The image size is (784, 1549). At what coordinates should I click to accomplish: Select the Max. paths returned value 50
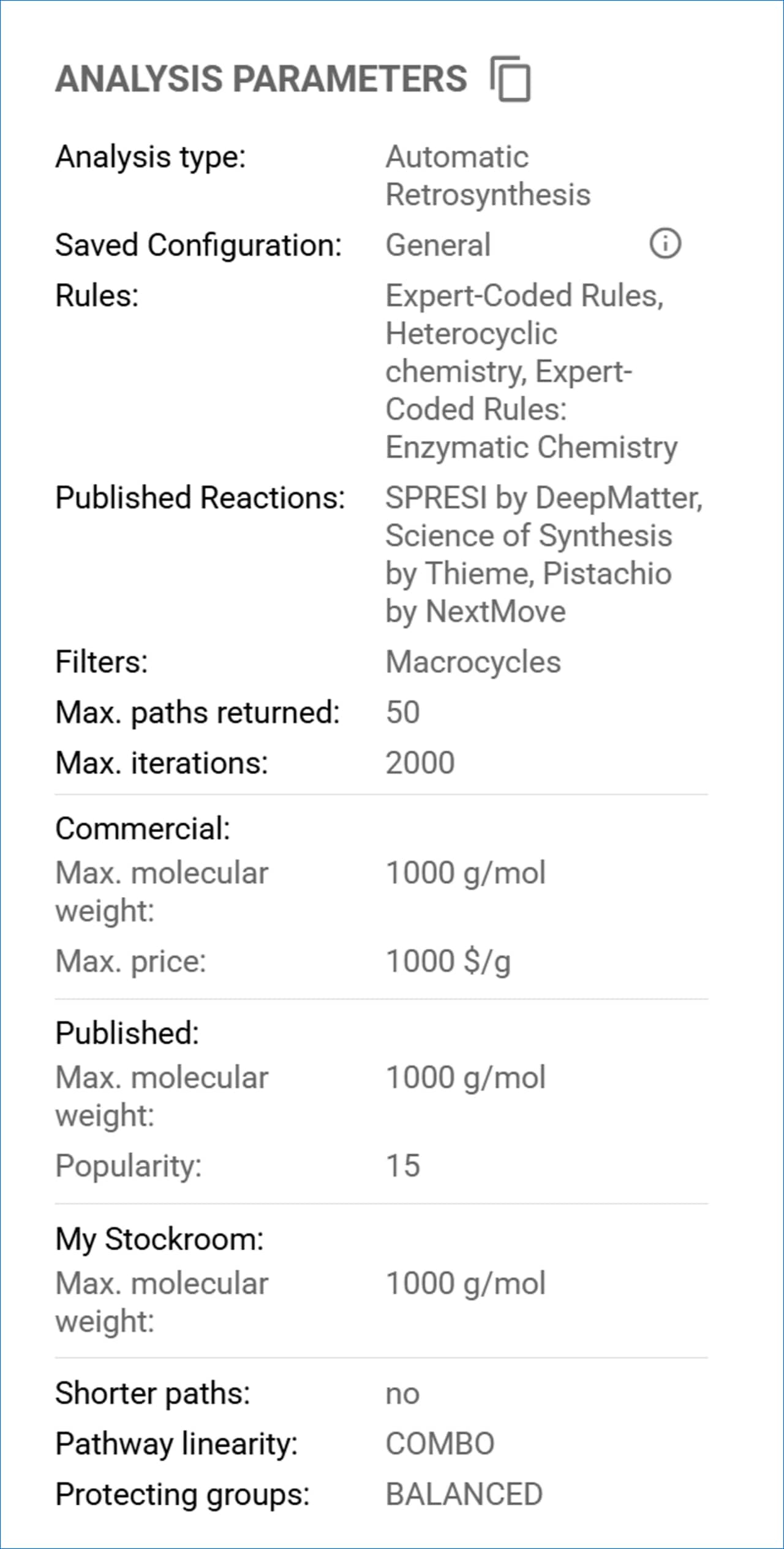pos(402,712)
